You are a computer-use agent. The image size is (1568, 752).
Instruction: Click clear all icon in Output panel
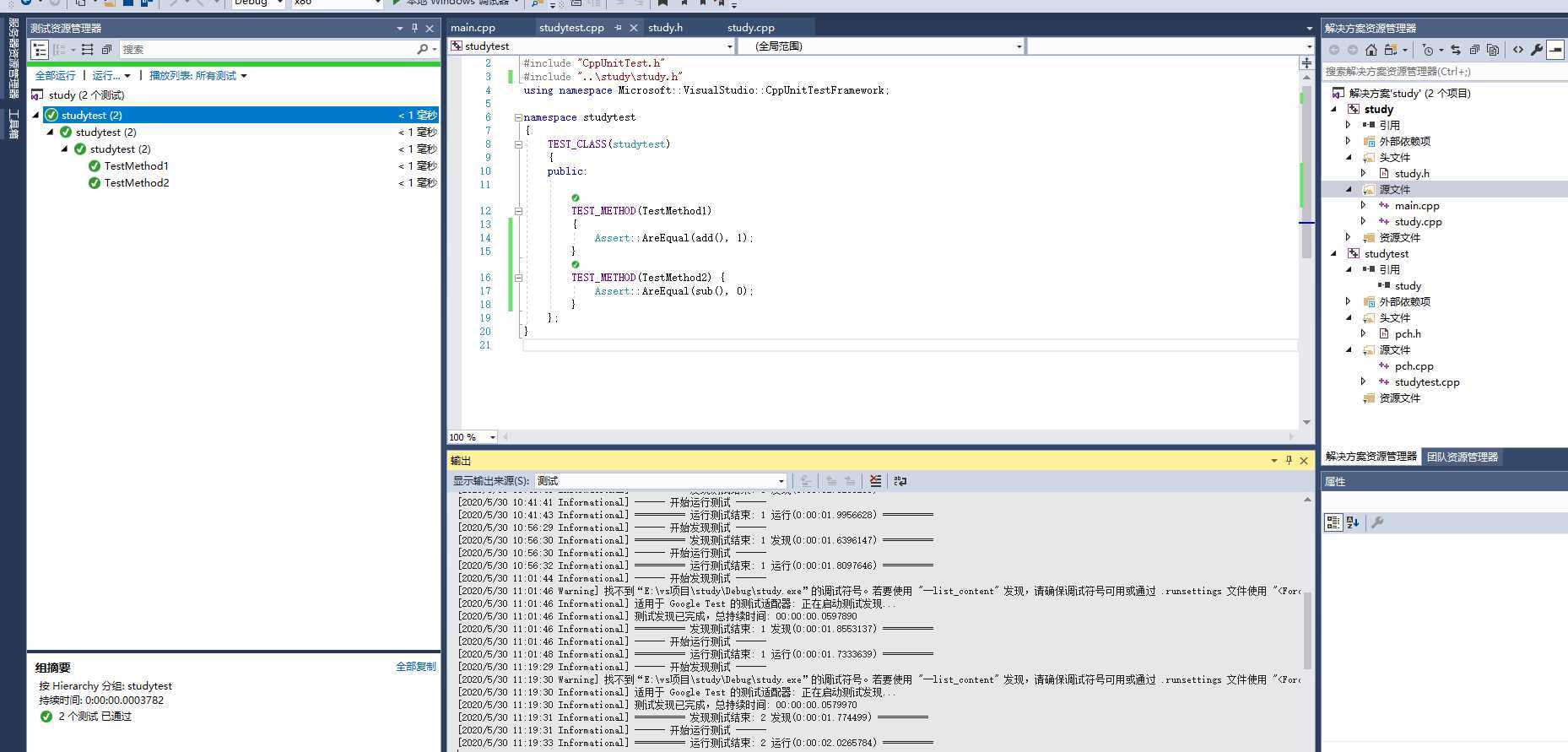pyautogui.click(x=876, y=481)
